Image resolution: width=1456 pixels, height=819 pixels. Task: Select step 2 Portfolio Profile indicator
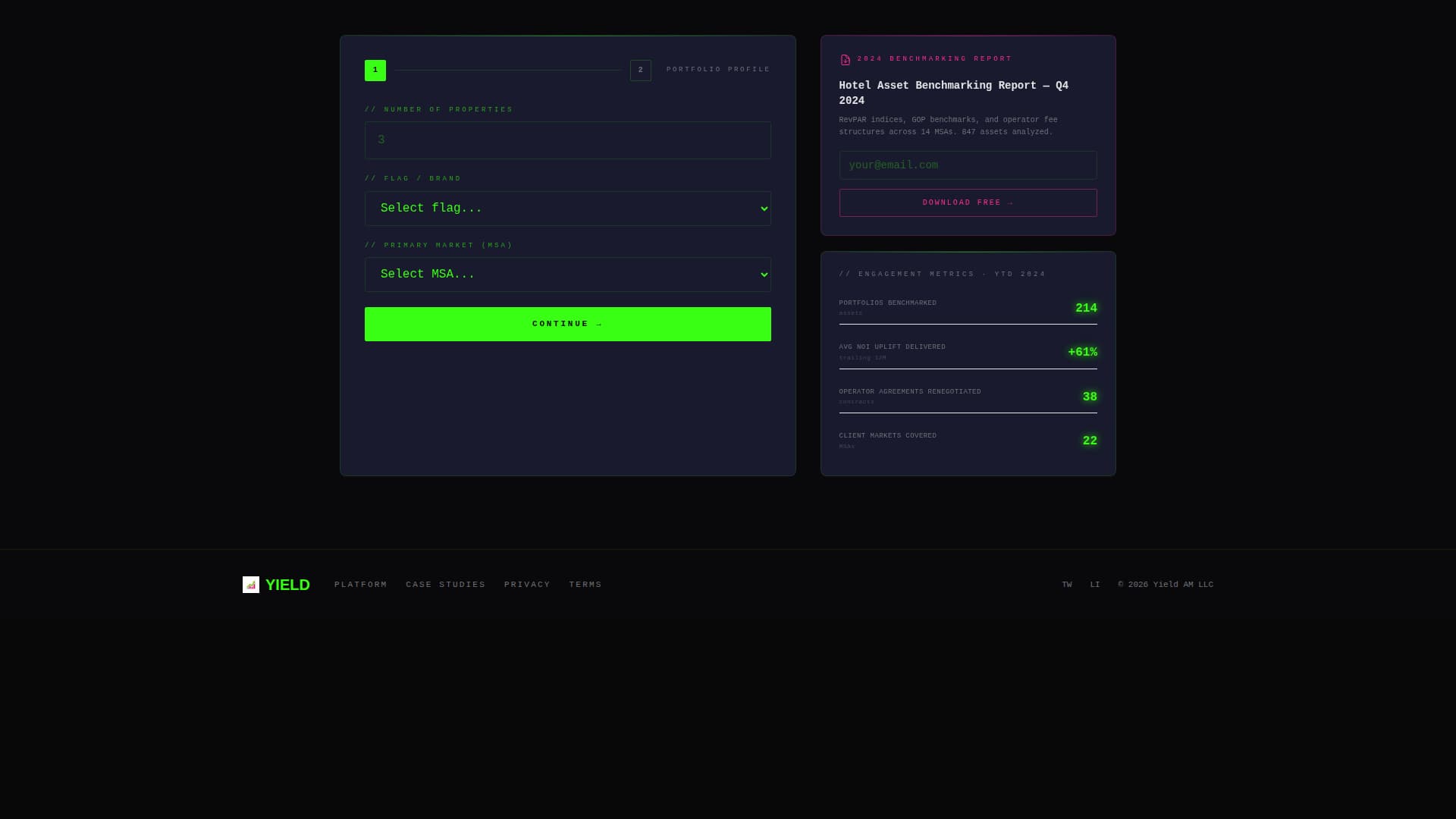(x=640, y=70)
